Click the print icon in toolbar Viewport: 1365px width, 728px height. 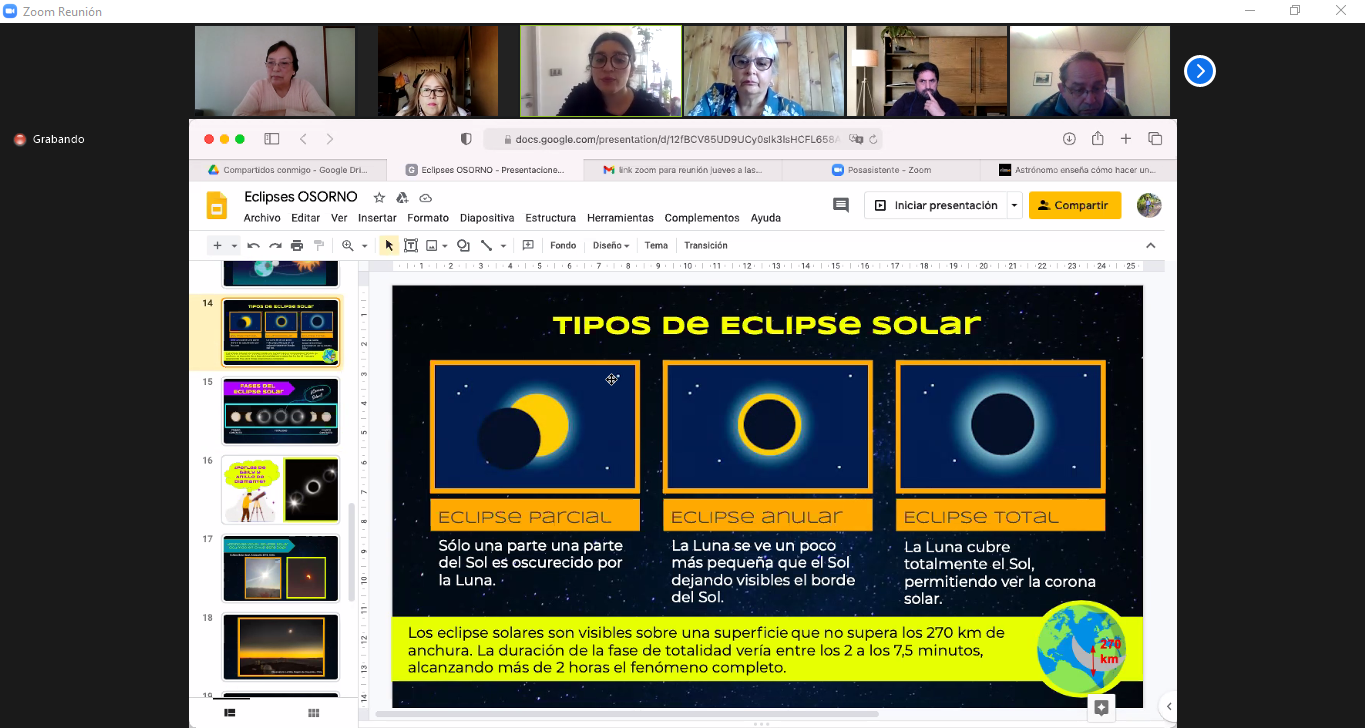[297, 246]
